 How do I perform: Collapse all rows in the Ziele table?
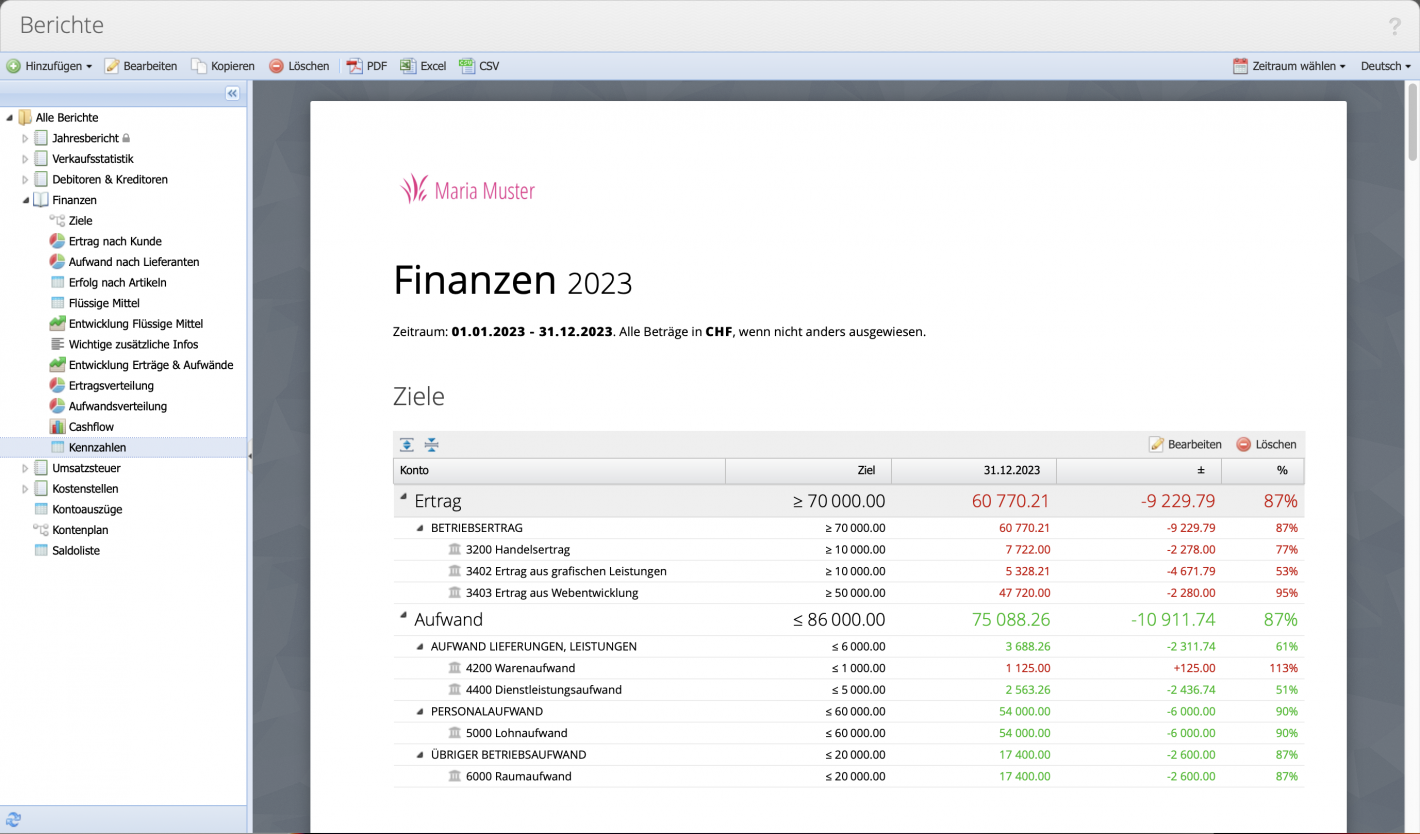[x=429, y=444]
